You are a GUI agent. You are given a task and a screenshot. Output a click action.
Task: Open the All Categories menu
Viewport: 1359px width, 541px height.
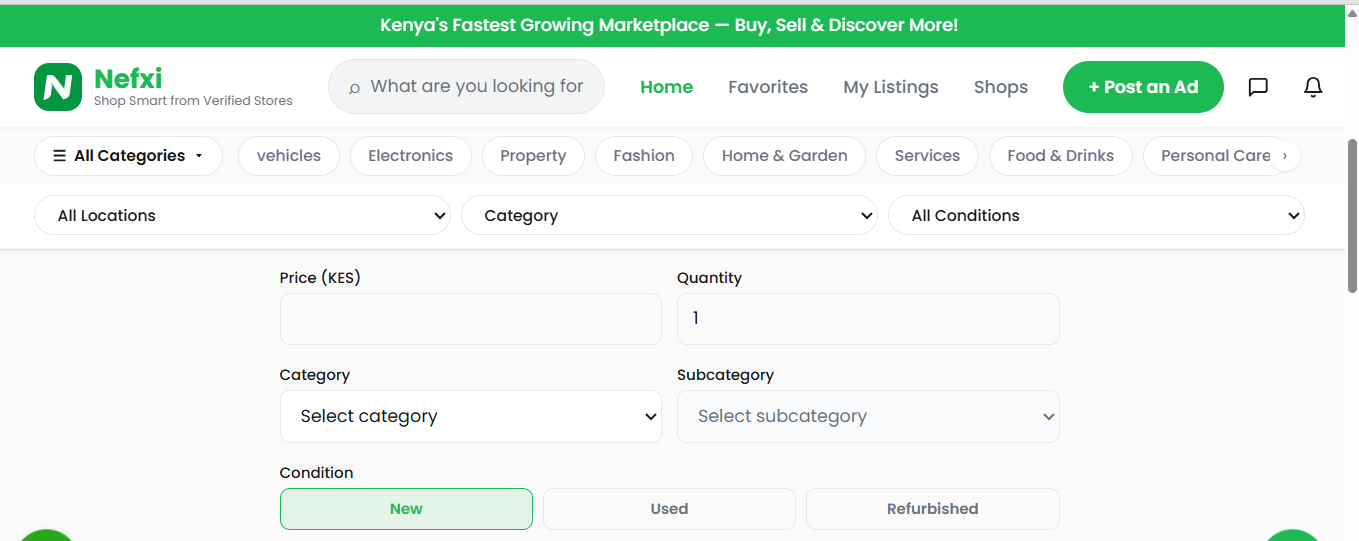128,156
